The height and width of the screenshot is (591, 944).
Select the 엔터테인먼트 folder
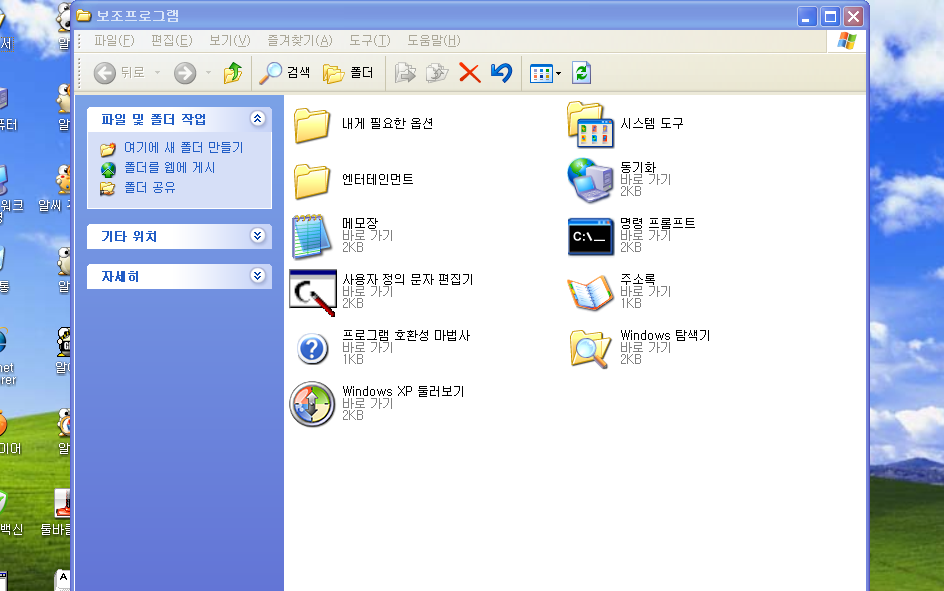click(x=354, y=181)
